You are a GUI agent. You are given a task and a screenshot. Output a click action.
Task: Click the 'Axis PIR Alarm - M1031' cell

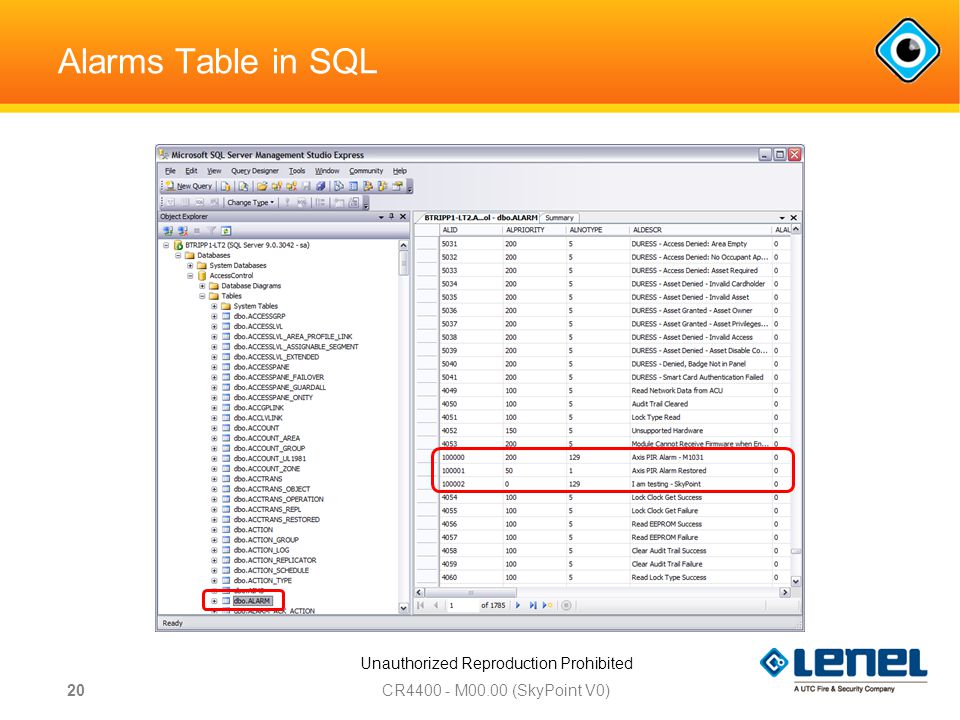700,457
